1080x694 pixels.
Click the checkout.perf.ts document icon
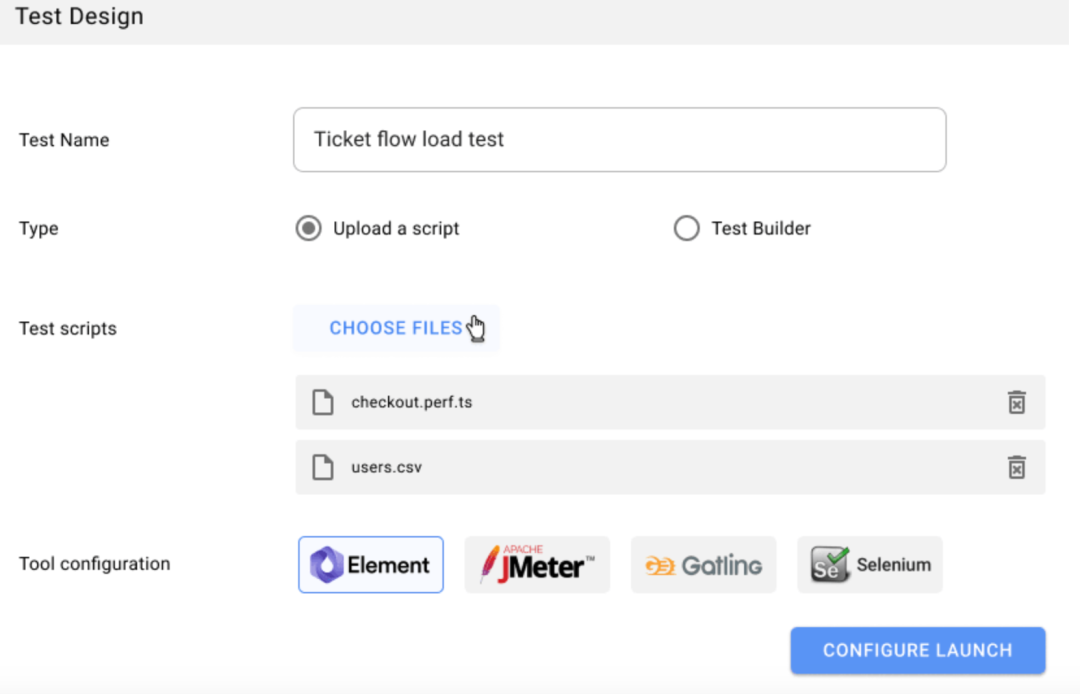(322, 403)
